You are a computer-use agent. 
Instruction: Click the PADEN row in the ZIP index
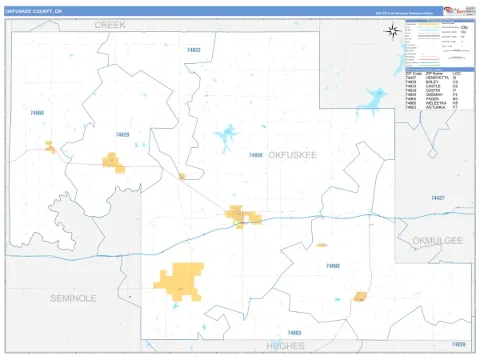pos(440,99)
